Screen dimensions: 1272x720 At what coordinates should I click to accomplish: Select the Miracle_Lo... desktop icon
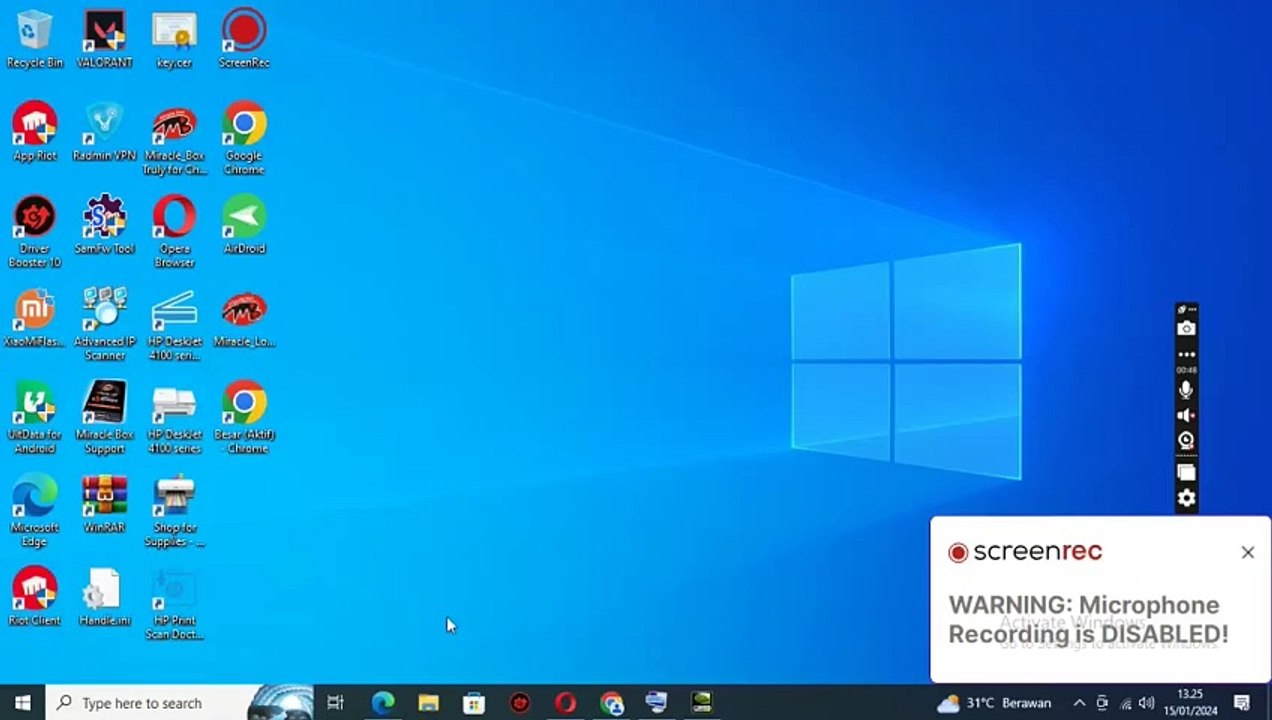244,318
